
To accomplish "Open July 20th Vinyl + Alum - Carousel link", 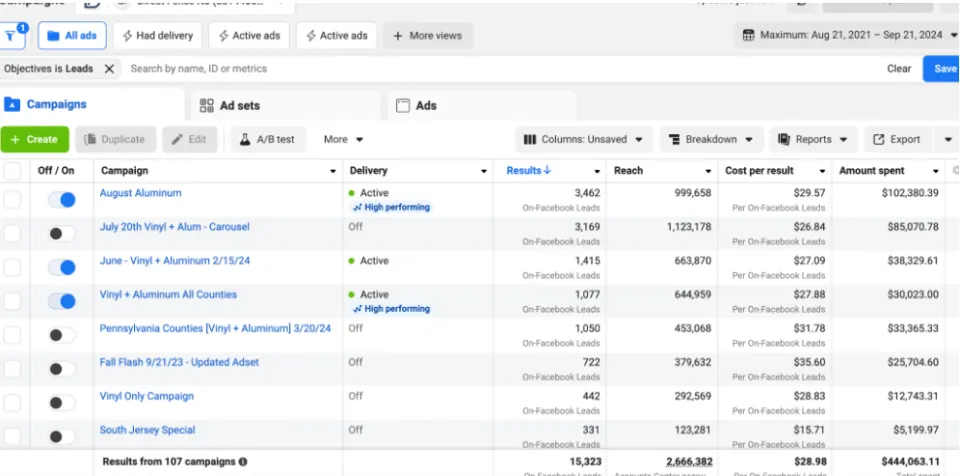I will [x=174, y=227].
